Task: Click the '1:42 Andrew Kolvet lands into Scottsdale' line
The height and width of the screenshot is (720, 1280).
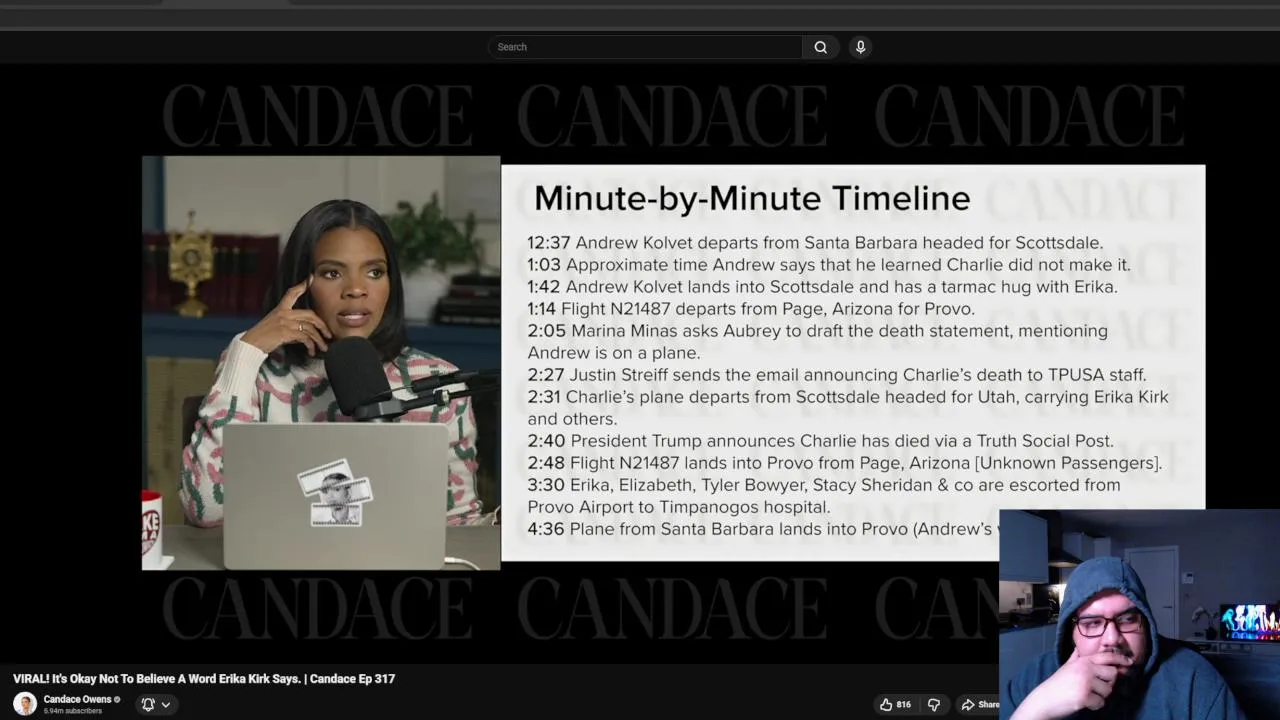Action: coord(822,287)
